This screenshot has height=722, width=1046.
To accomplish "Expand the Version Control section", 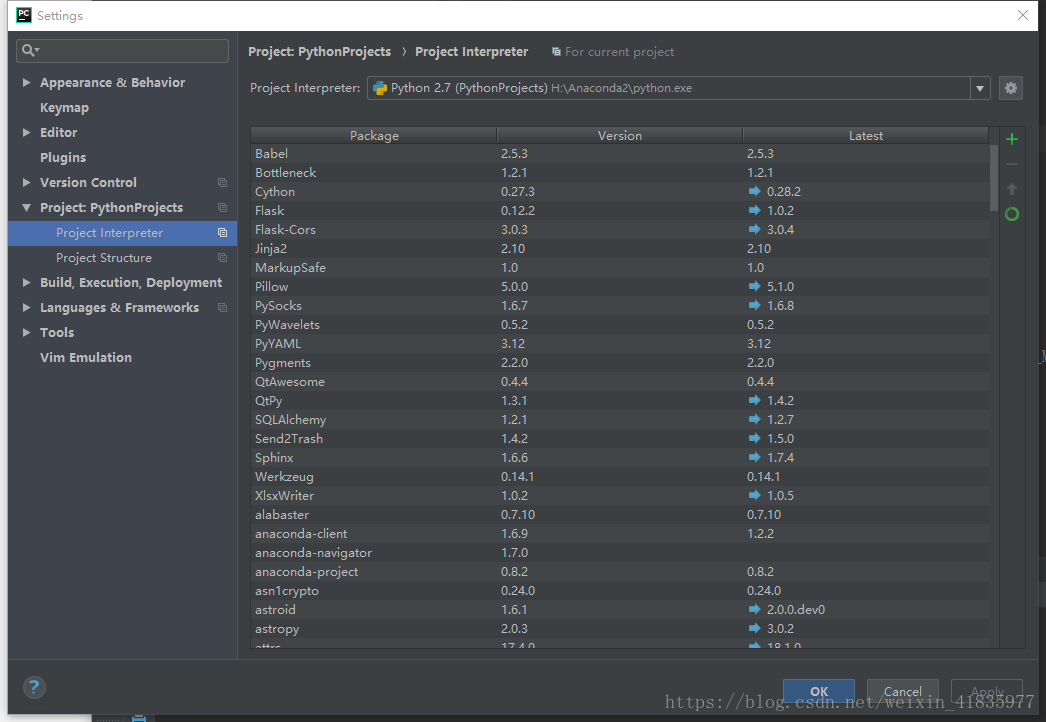I will [x=27, y=182].
